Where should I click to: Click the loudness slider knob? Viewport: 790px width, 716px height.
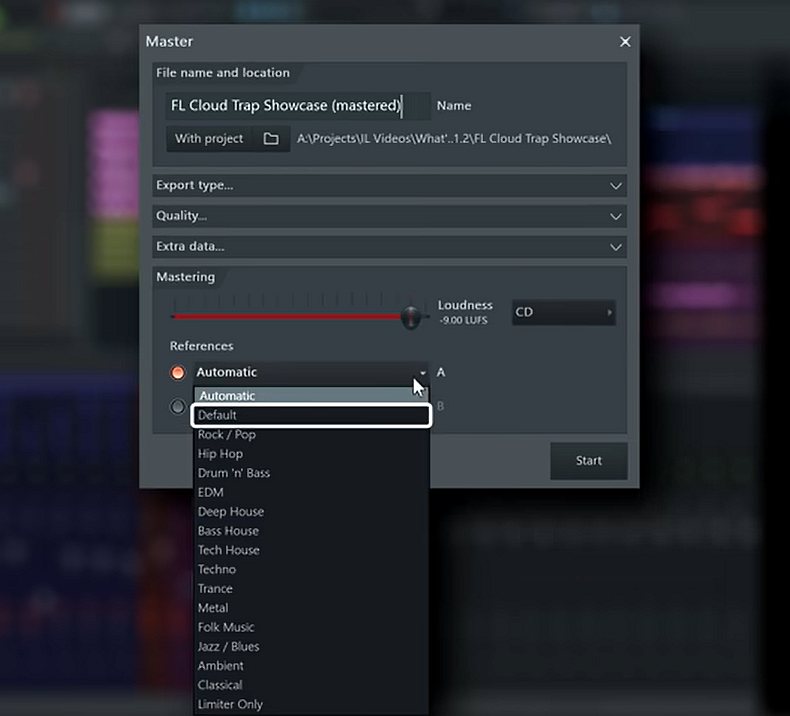[x=411, y=317]
